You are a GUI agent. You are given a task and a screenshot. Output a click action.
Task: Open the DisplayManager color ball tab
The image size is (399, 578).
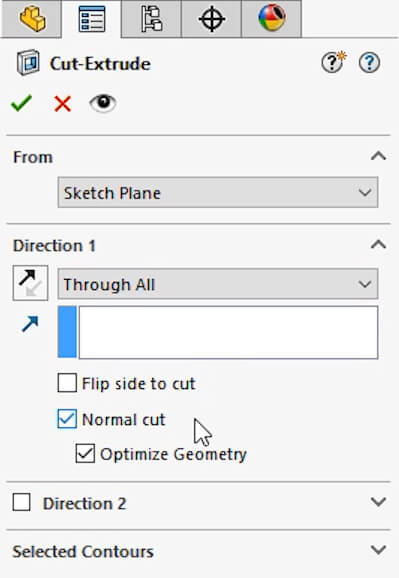click(271, 18)
